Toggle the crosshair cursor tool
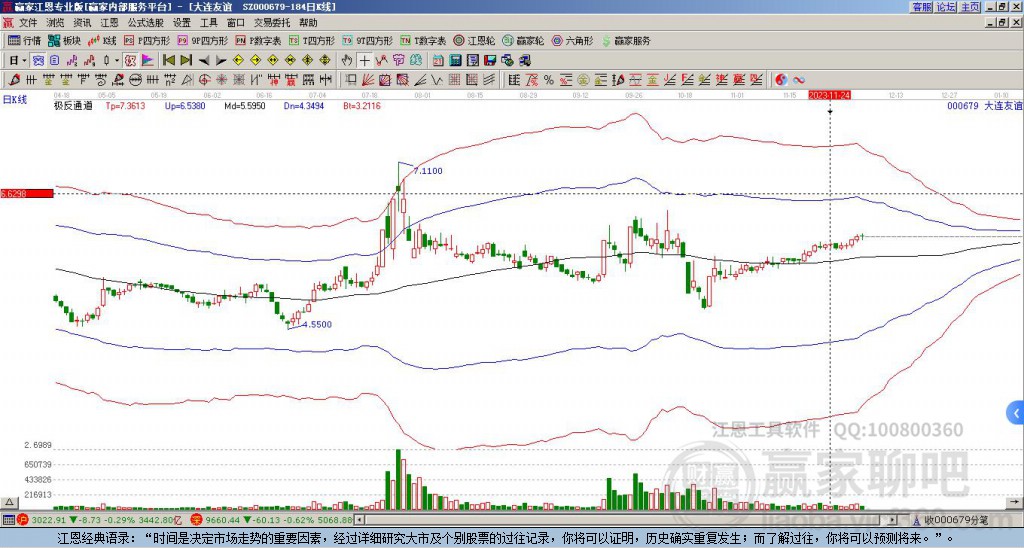Screen dimensions: 1024x548 tap(364, 61)
